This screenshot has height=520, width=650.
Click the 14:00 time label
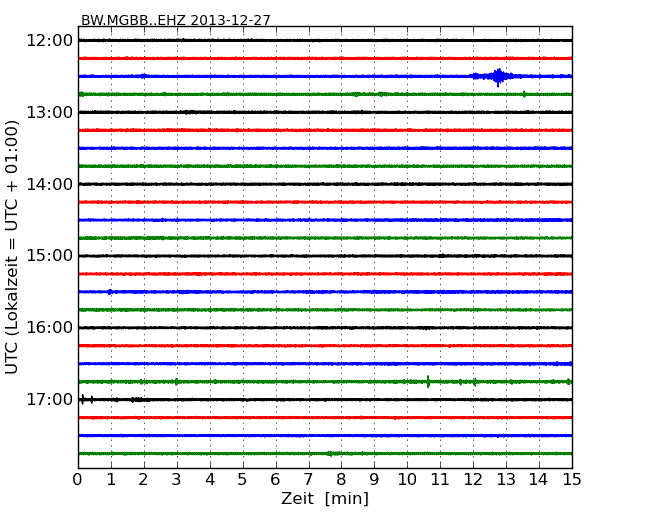pos(49,184)
